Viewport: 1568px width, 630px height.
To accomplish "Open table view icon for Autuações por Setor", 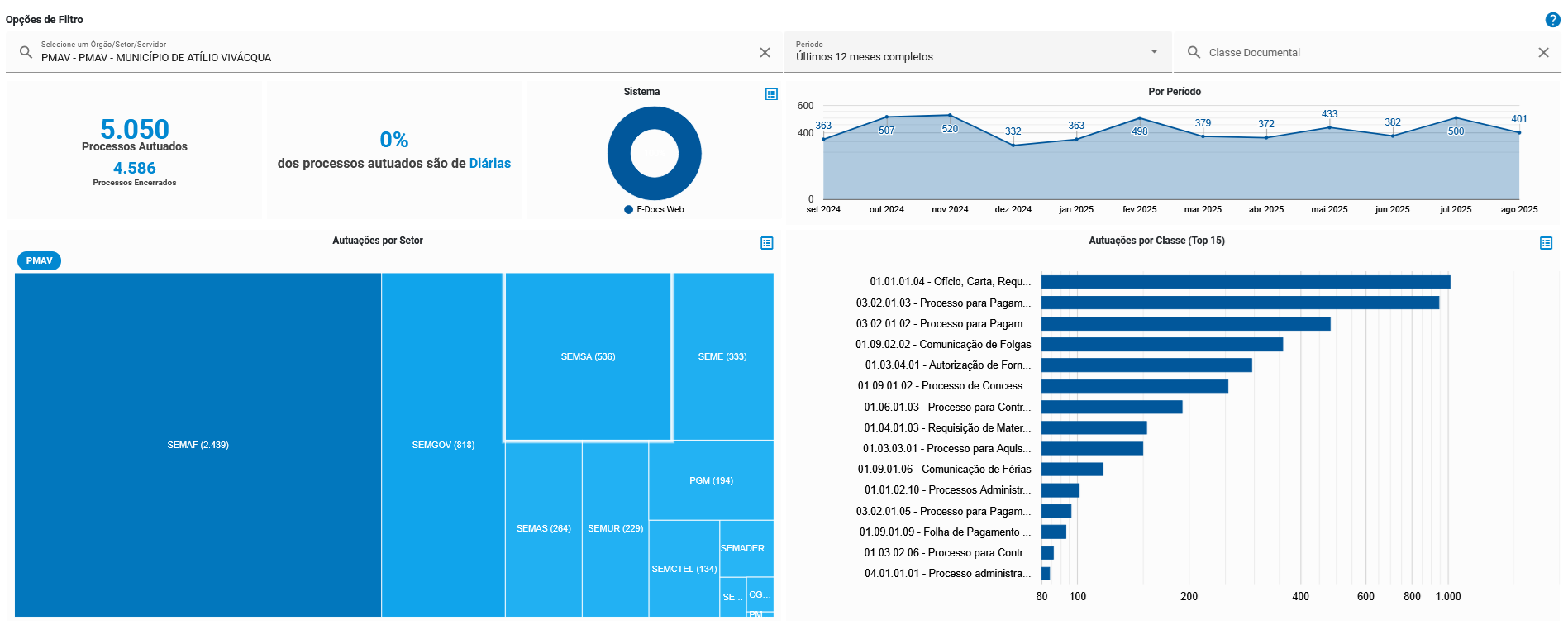I will click(766, 243).
